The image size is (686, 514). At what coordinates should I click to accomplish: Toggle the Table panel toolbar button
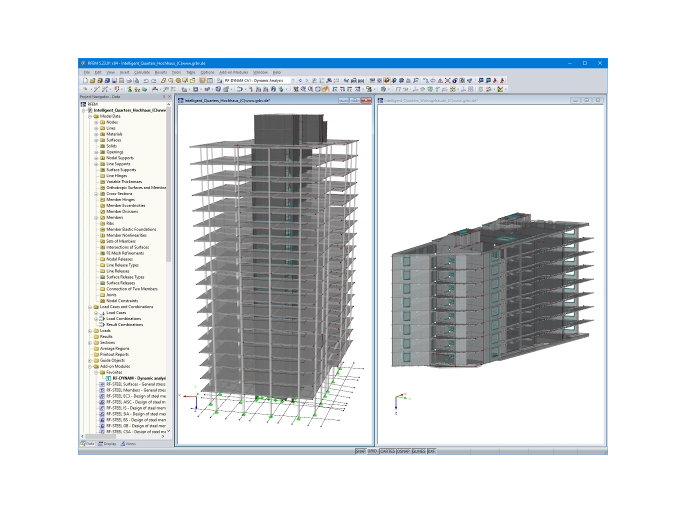tap(210, 80)
